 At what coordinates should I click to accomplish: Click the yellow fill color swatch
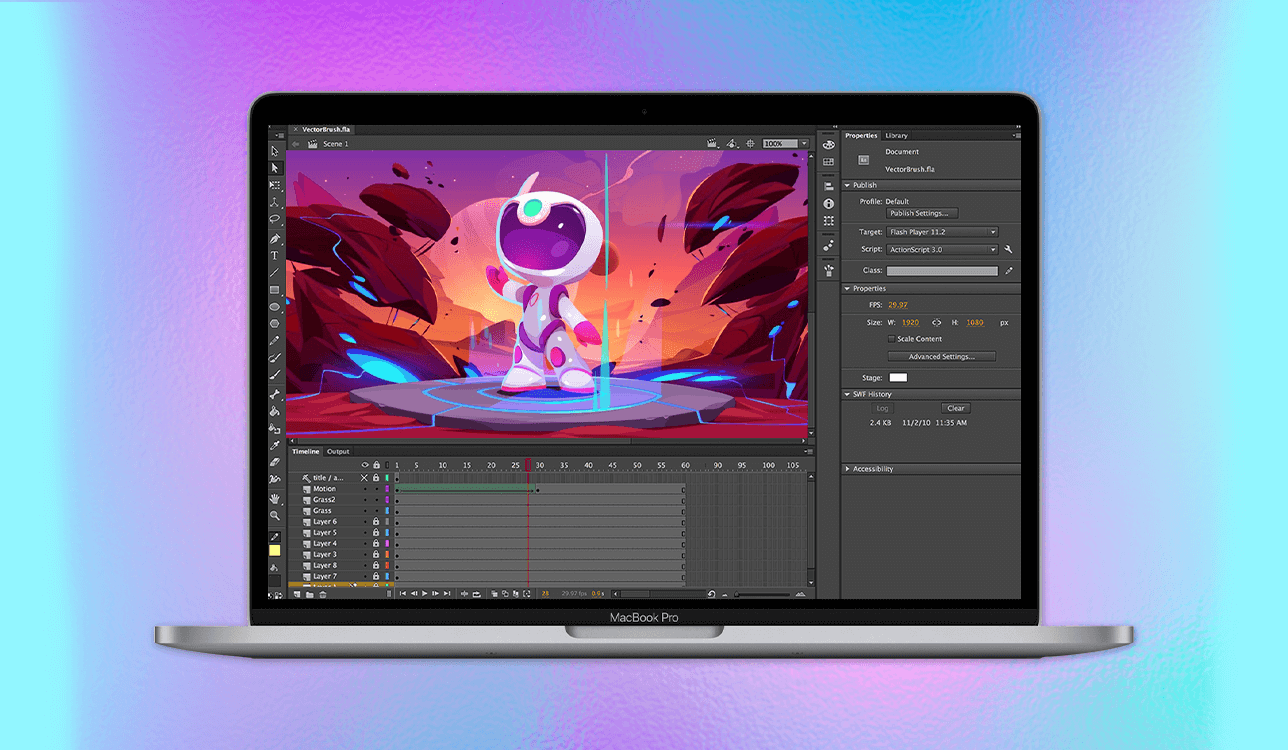(275, 551)
